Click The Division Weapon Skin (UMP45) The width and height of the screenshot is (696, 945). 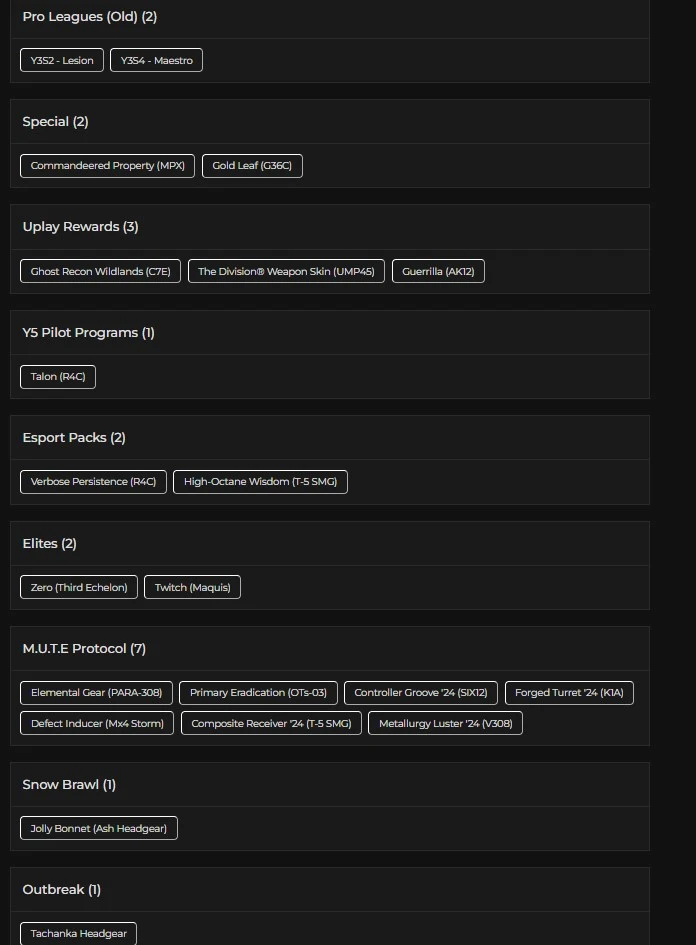(x=286, y=272)
